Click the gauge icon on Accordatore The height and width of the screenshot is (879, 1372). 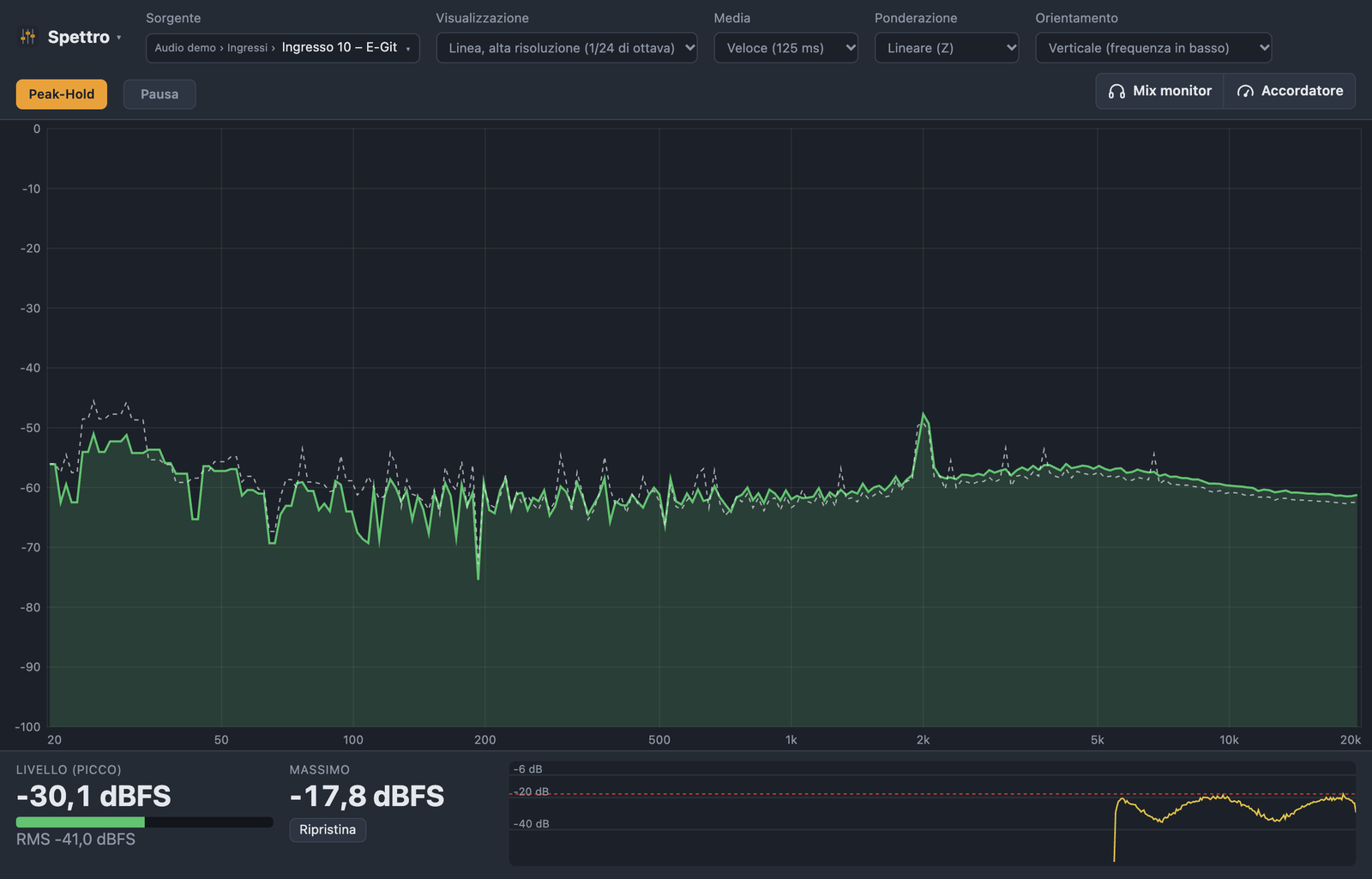1245,91
